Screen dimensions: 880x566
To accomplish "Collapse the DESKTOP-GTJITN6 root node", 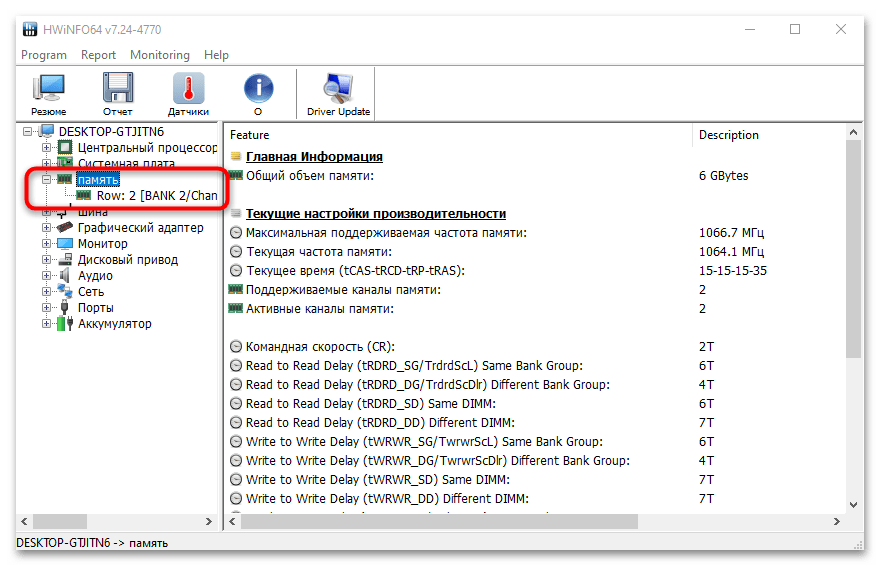I will coord(27,132).
